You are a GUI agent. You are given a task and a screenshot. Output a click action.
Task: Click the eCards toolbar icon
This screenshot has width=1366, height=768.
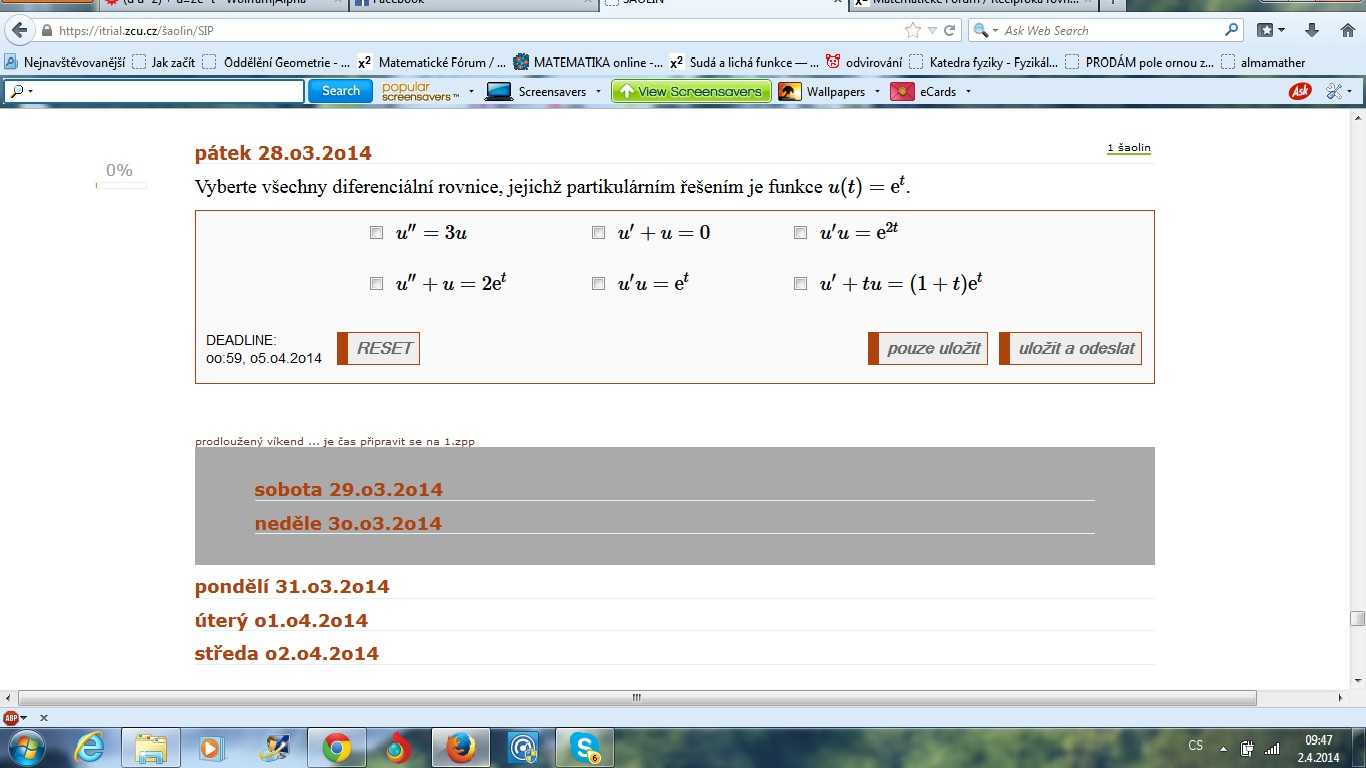click(902, 91)
